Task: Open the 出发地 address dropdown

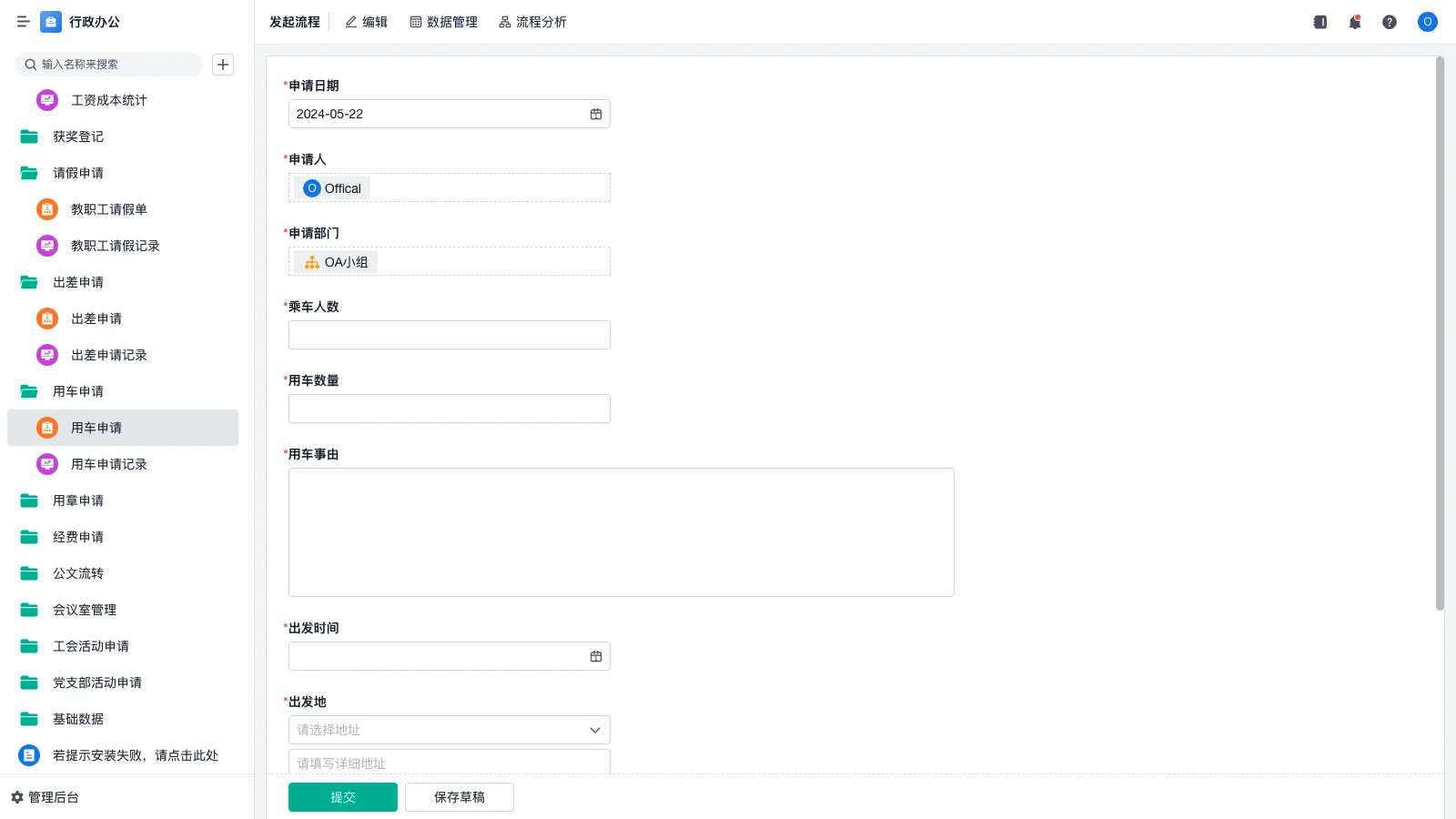Action: point(450,730)
